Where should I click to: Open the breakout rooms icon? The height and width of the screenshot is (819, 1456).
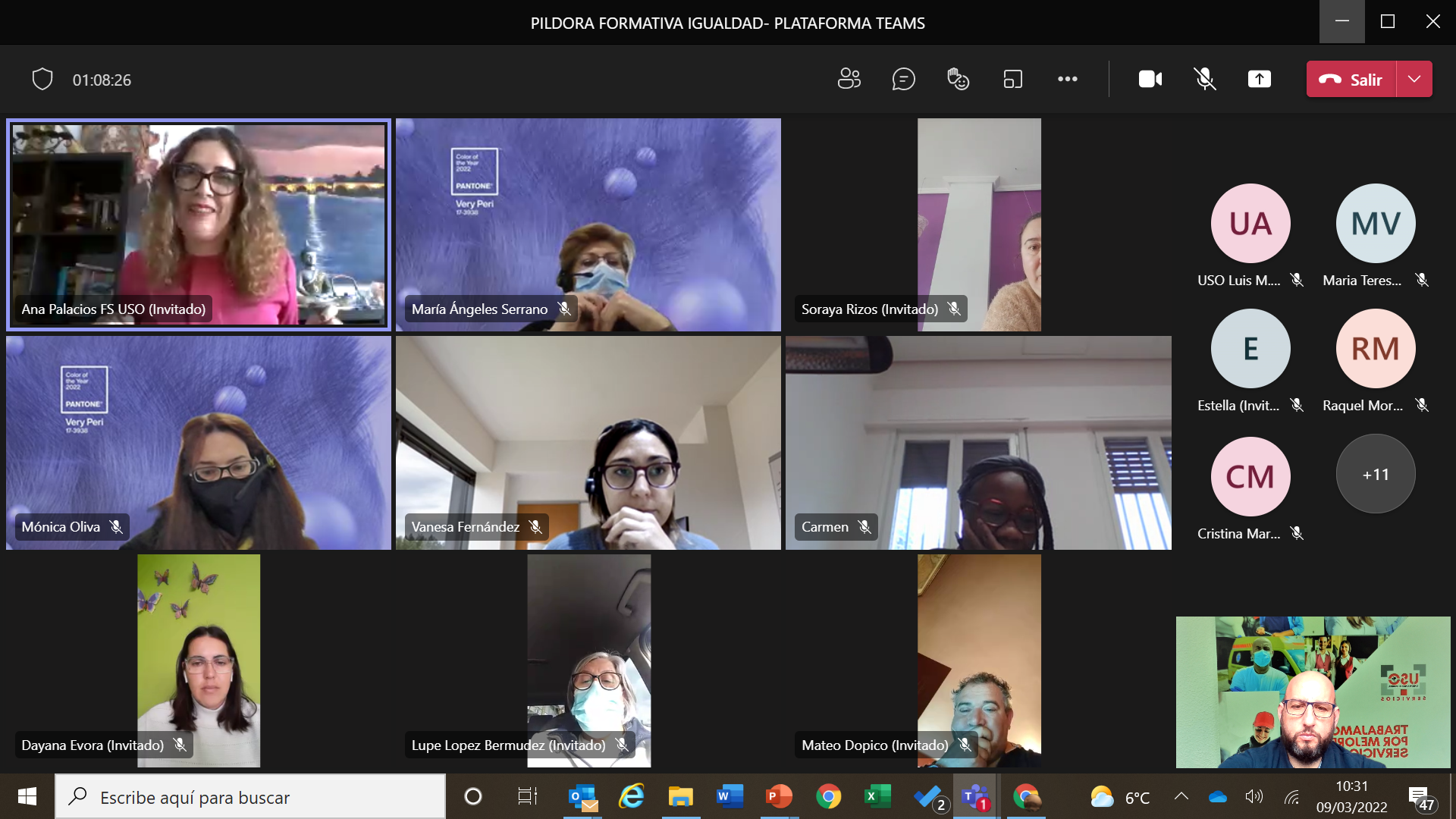[1012, 79]
